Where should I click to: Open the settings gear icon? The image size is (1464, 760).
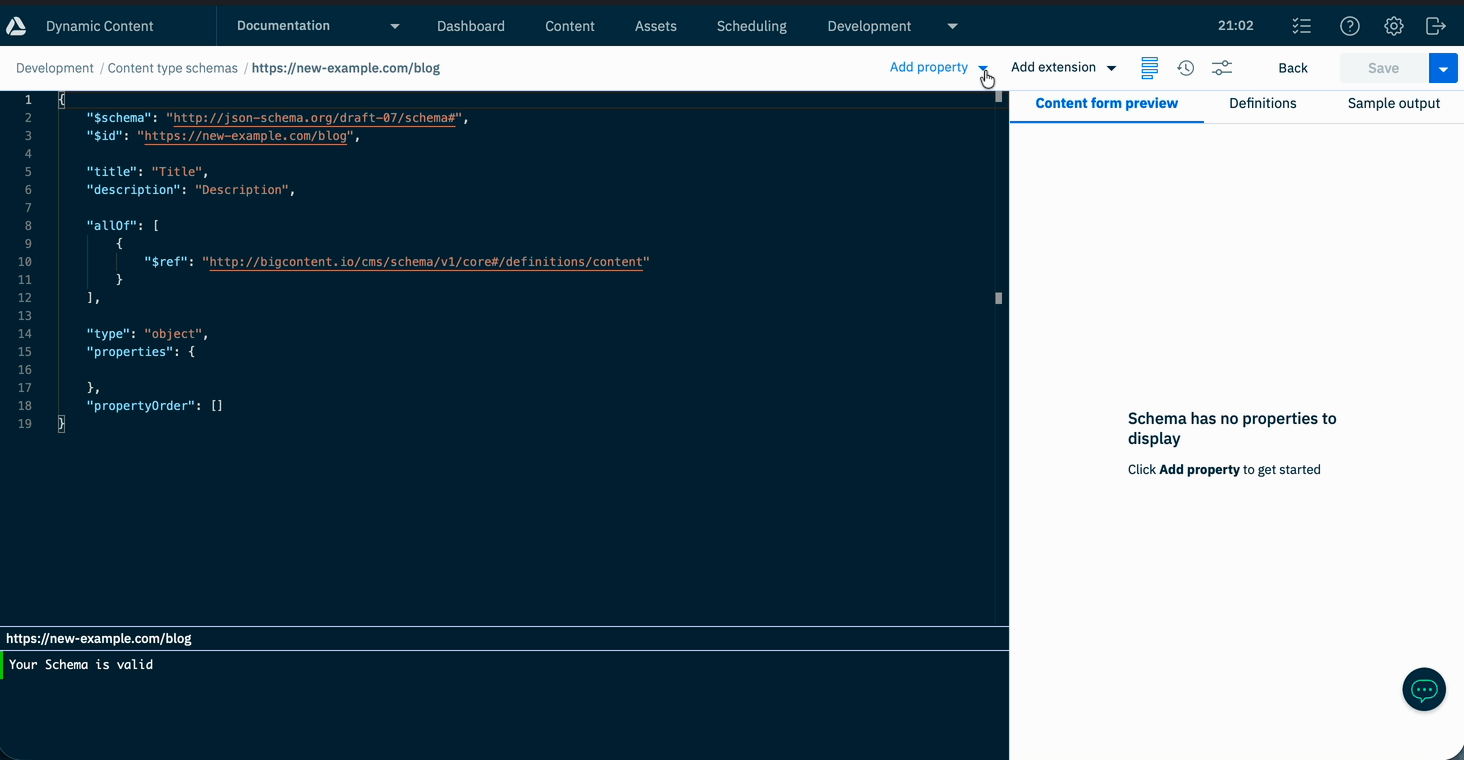(x=1393, y=25)
